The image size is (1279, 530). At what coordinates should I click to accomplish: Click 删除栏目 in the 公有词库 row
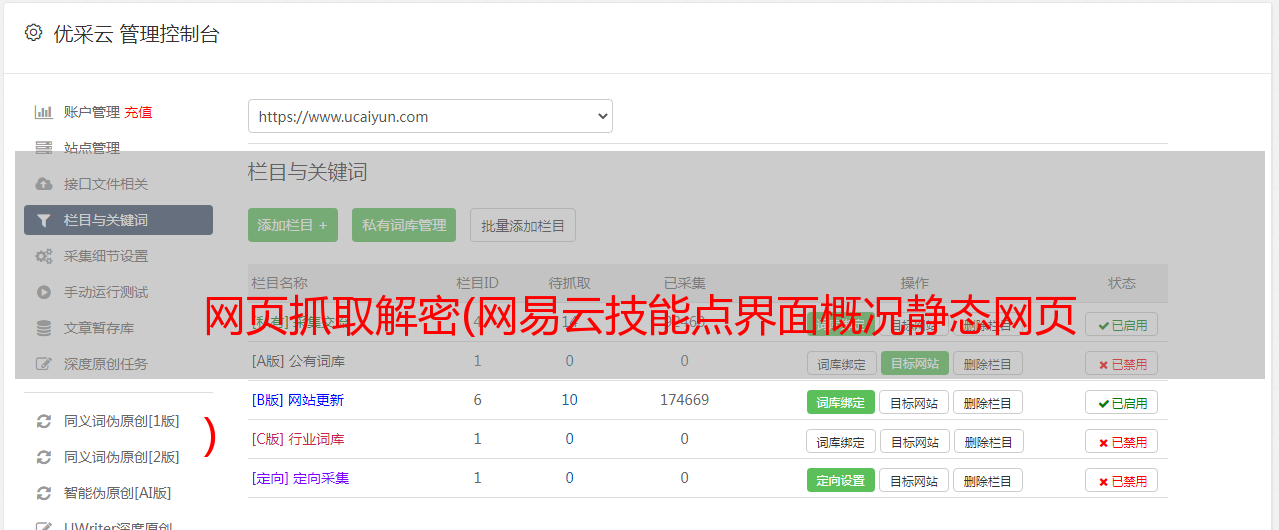tap(988, 363)
